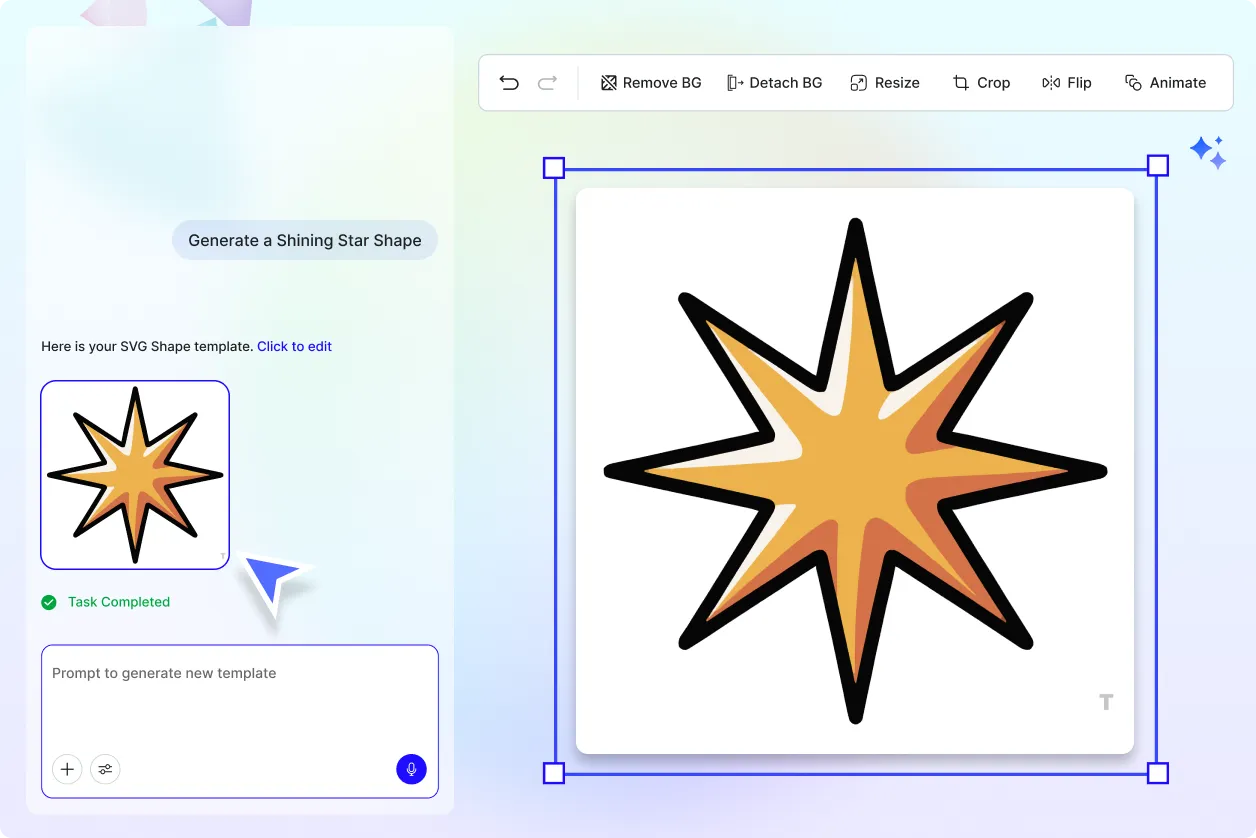The height and width of the screenshot is (838, 1256).
Task: Click the green Task Completed checkmark icon
Action: (49, 602)
